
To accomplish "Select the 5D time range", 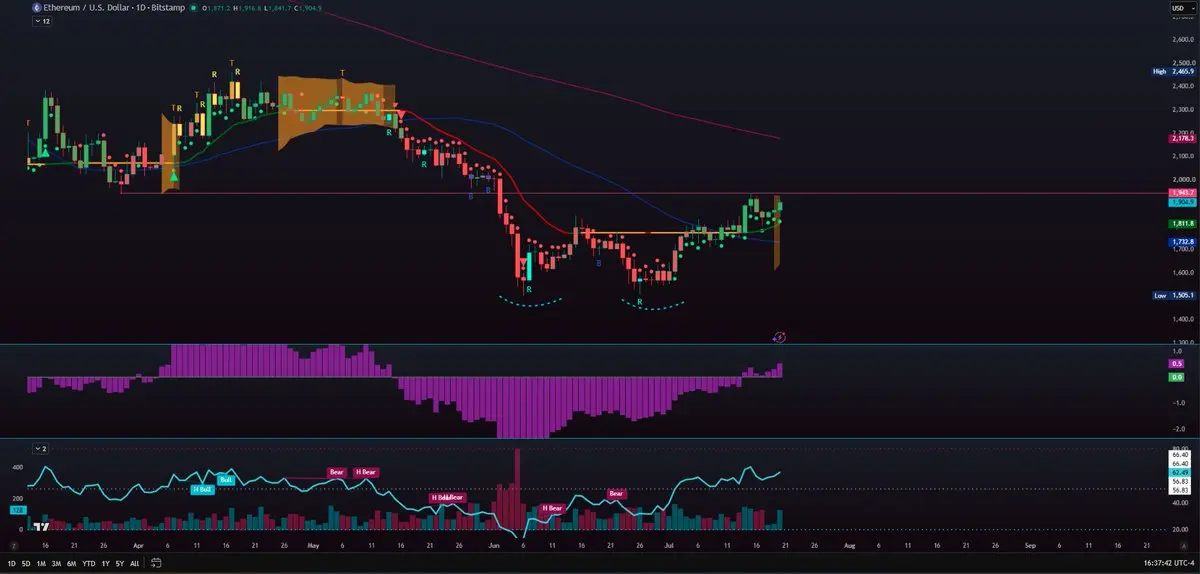I will coord(26,563).
